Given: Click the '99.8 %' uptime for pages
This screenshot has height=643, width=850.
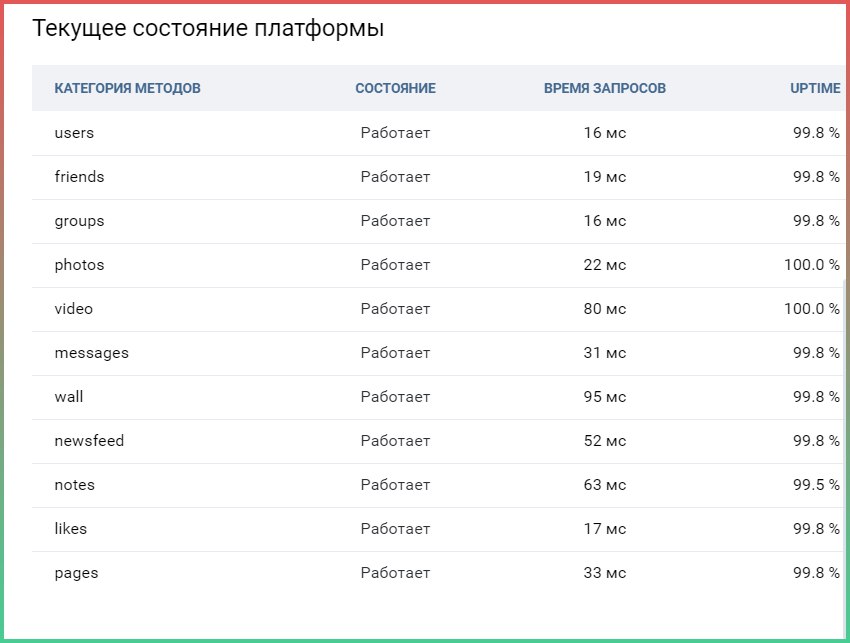Looking at the screenshot, I should (x=816, y=573).
